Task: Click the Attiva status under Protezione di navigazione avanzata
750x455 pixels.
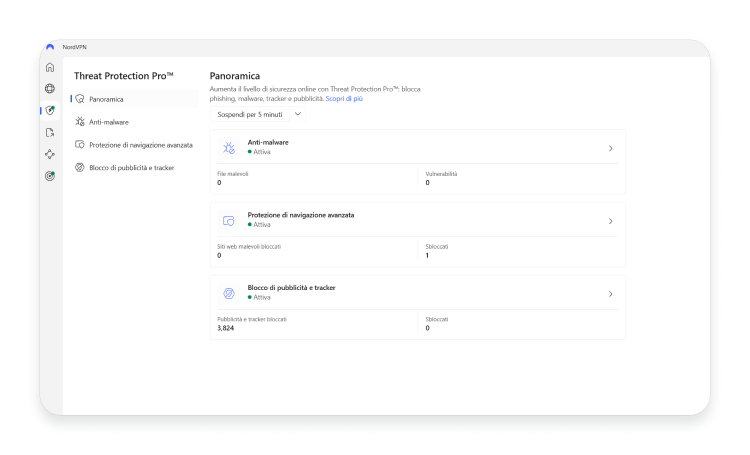Action: click(x=259, y=224)
